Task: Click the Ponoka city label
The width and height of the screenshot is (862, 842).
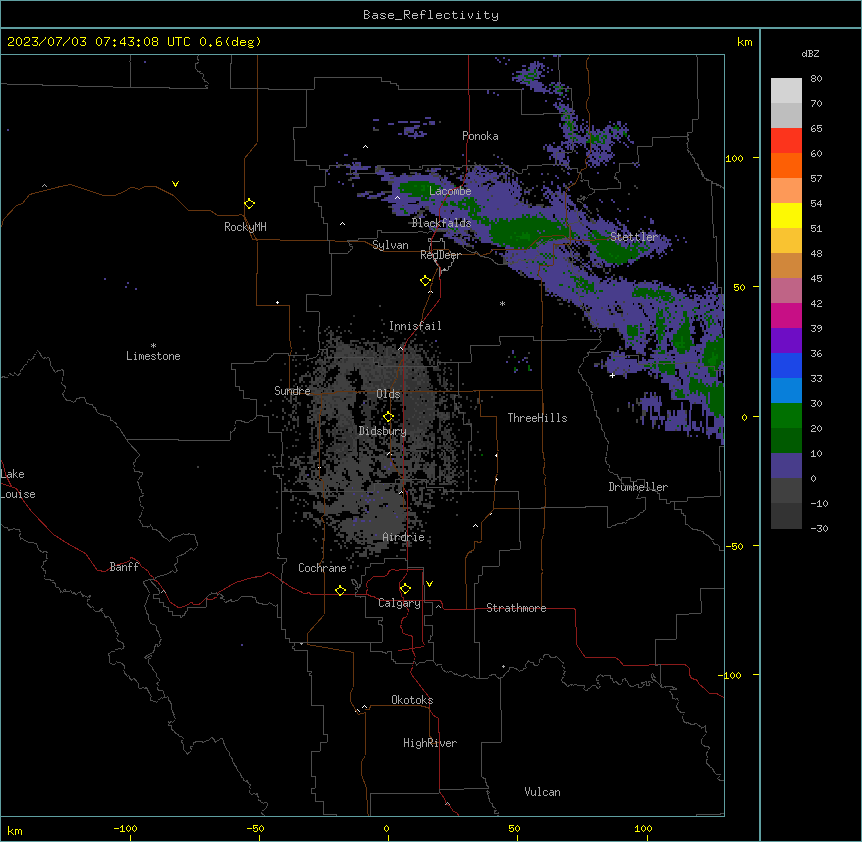Action: click(480, 136)
